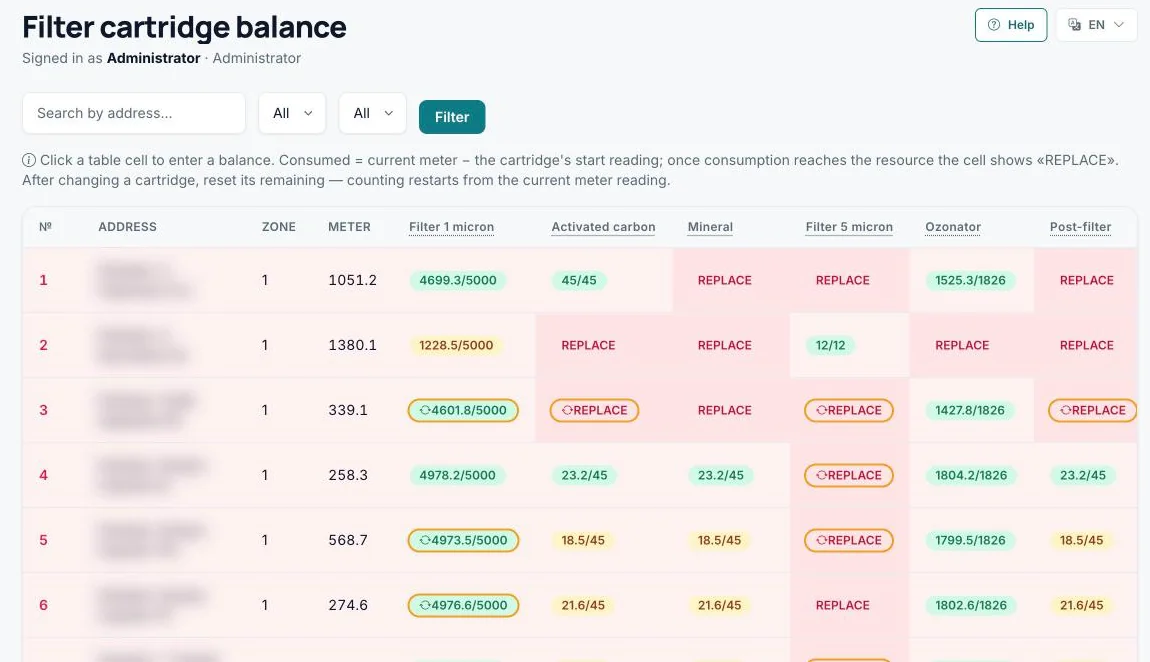
Task: Apply the teal Filter button
Action: point(452,117)
